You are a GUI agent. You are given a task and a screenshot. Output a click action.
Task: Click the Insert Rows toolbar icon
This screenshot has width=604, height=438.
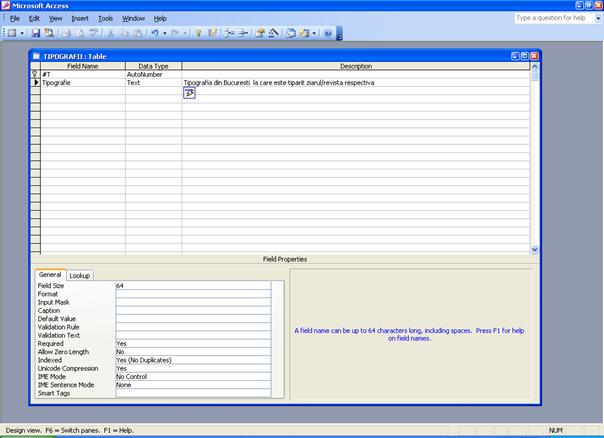pos(228,33)
